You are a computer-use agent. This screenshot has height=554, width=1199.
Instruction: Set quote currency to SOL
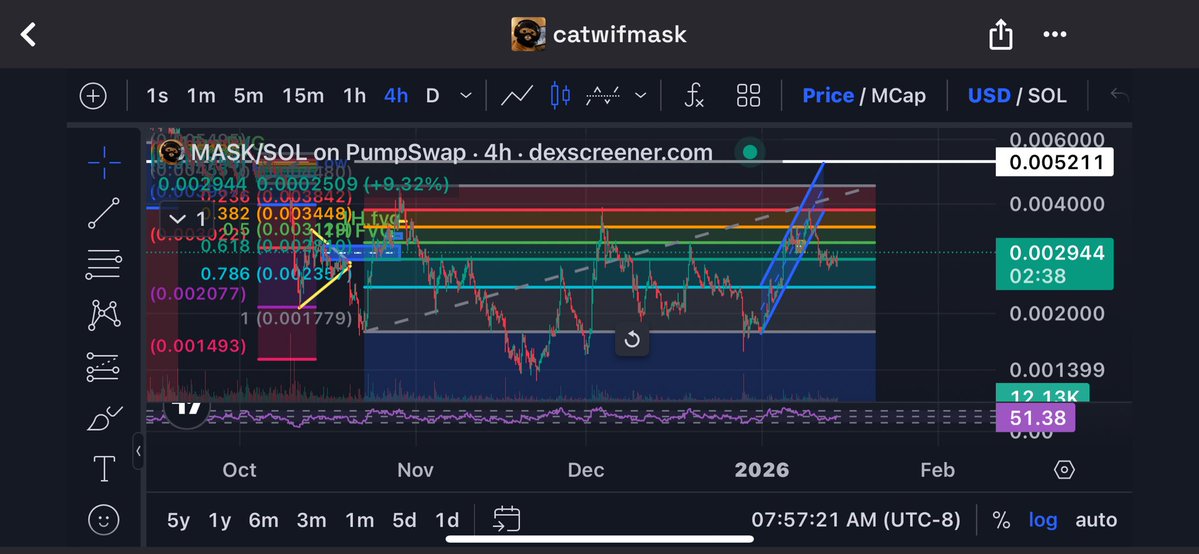(x=1047, y=96)
